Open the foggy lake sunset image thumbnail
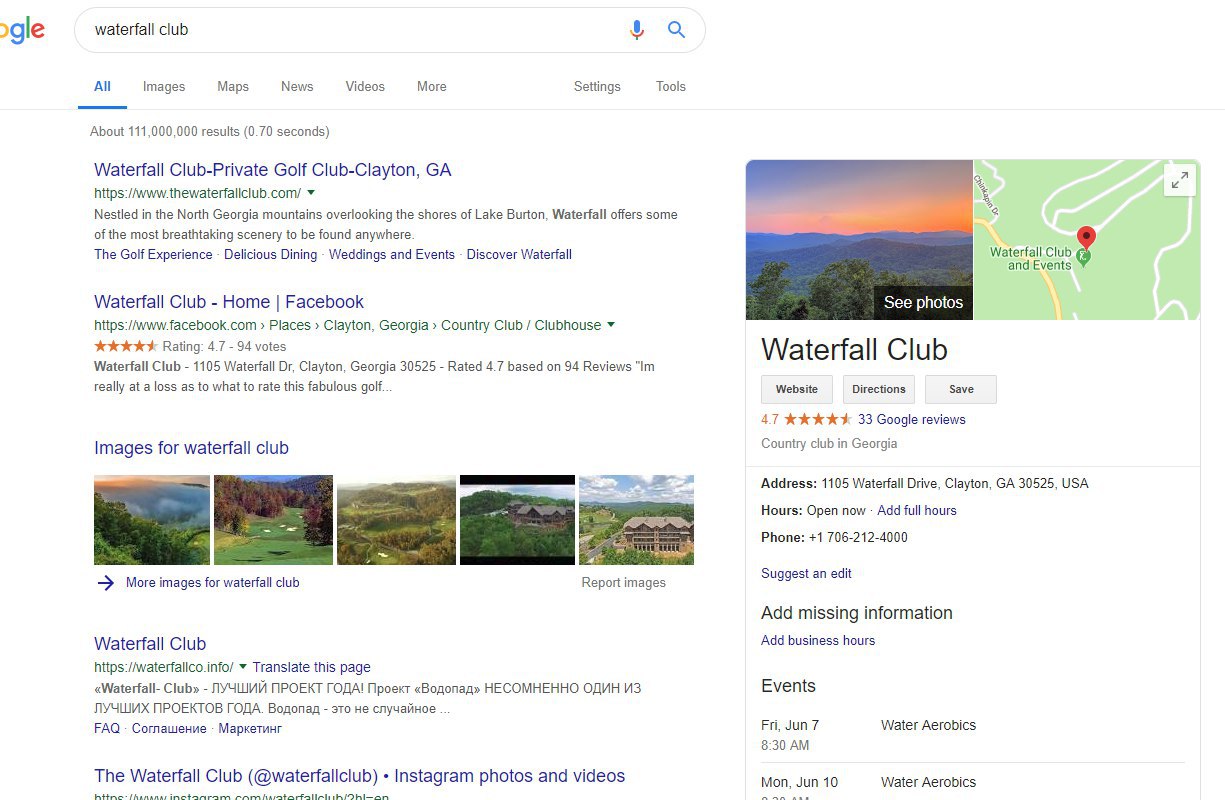This screenshot has height=800, width=1225. coord(152,520)
